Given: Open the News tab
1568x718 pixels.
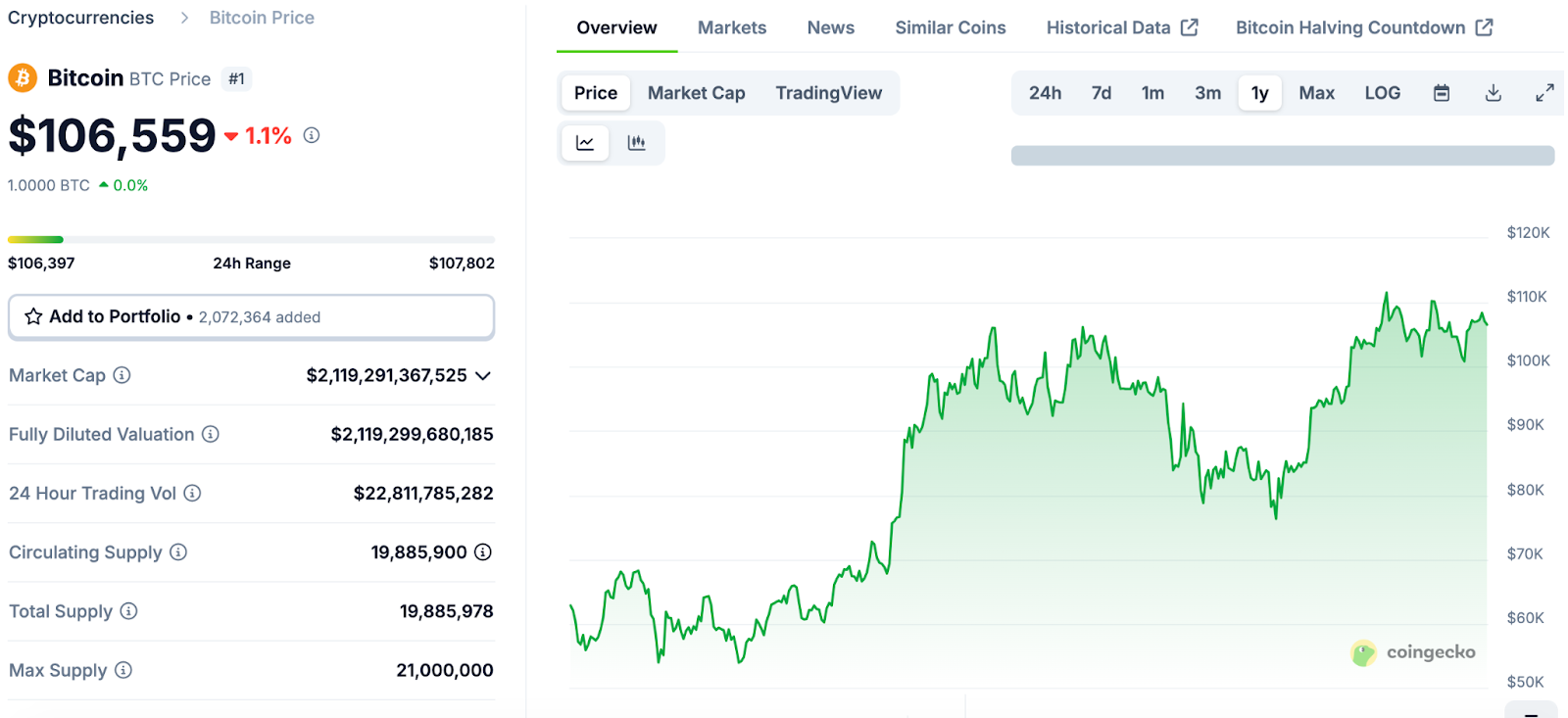Looking at the screenshot, I should coord(831,27).
